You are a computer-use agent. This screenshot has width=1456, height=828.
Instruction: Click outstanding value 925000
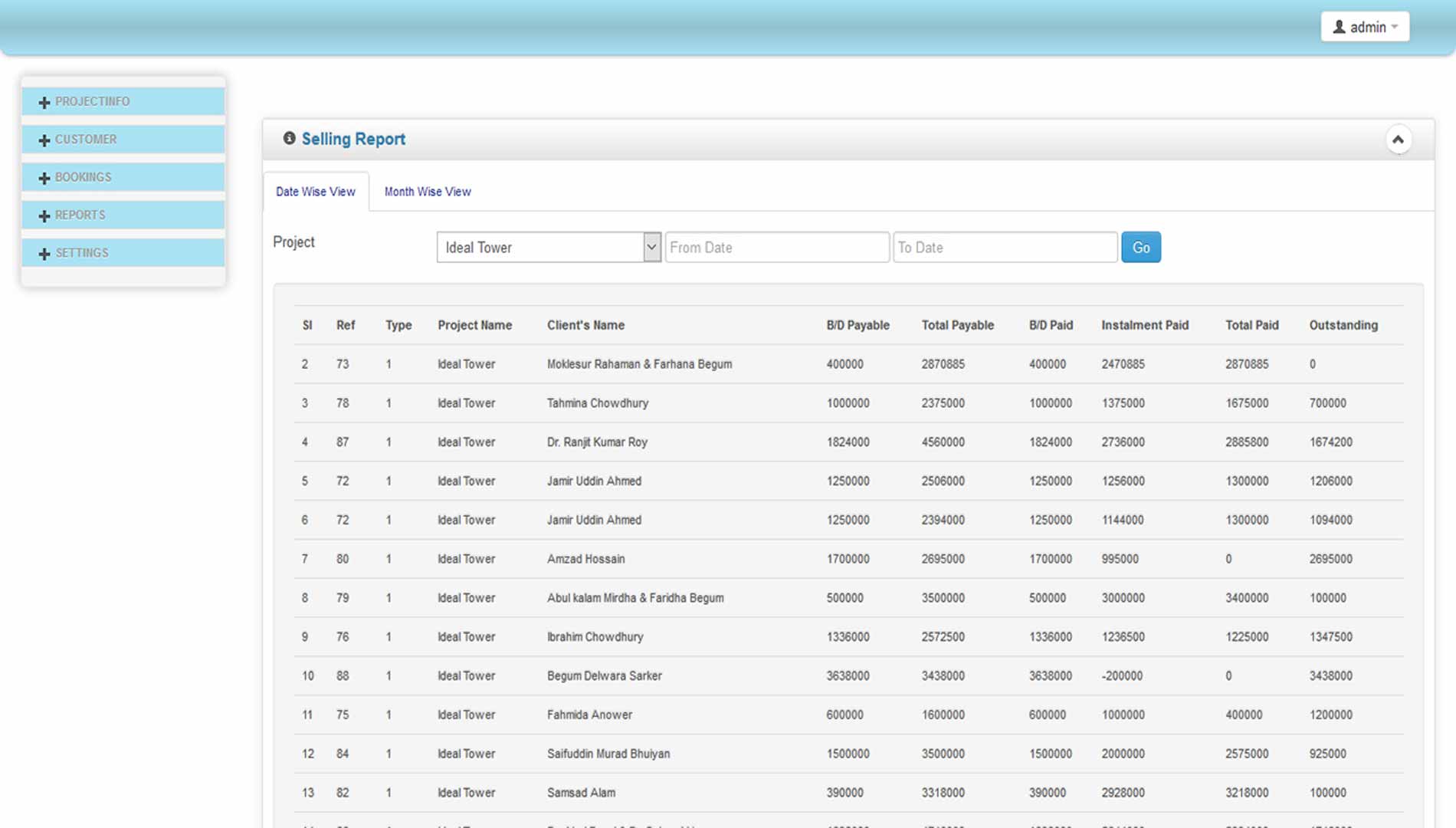[1327, 754]
